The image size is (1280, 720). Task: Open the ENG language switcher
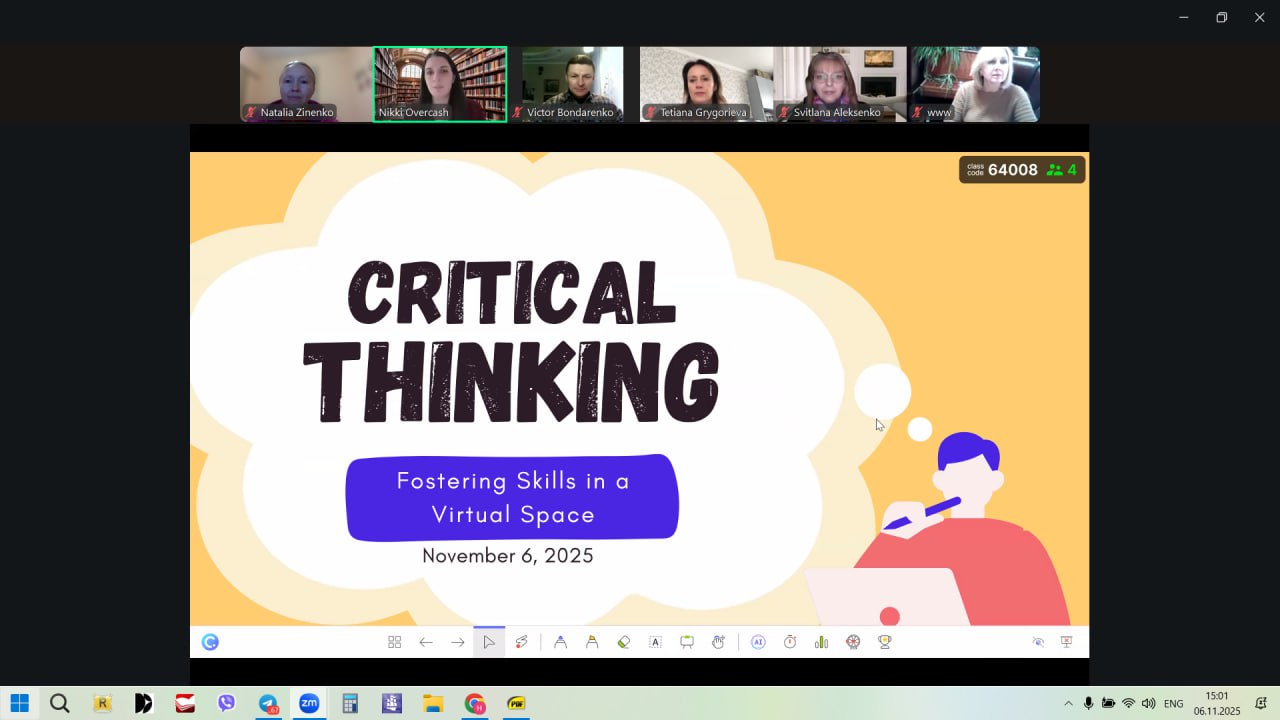pyautogui.click(x=1174, y=704)
